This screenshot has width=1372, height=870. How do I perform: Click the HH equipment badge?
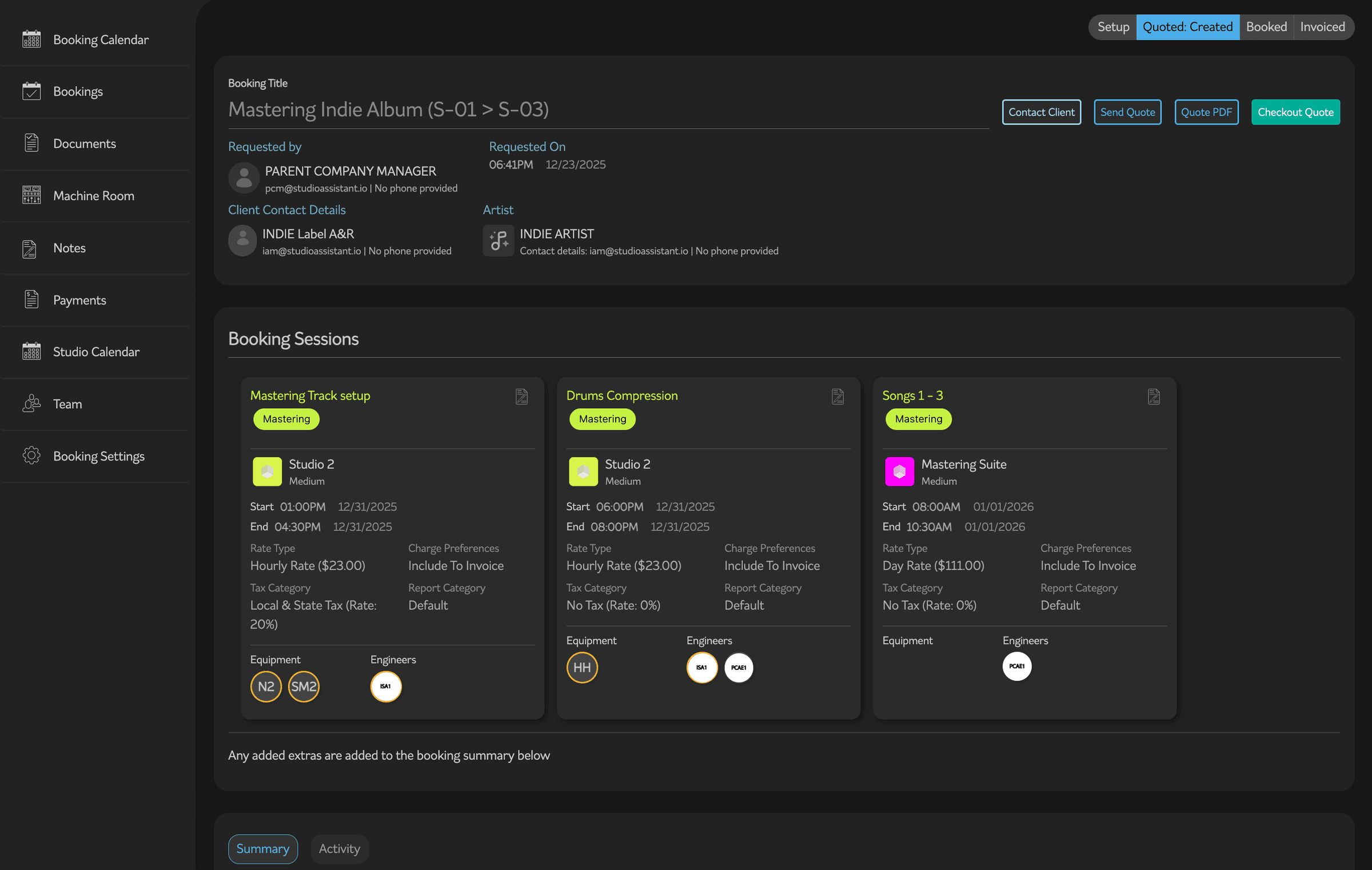(582, 667)
